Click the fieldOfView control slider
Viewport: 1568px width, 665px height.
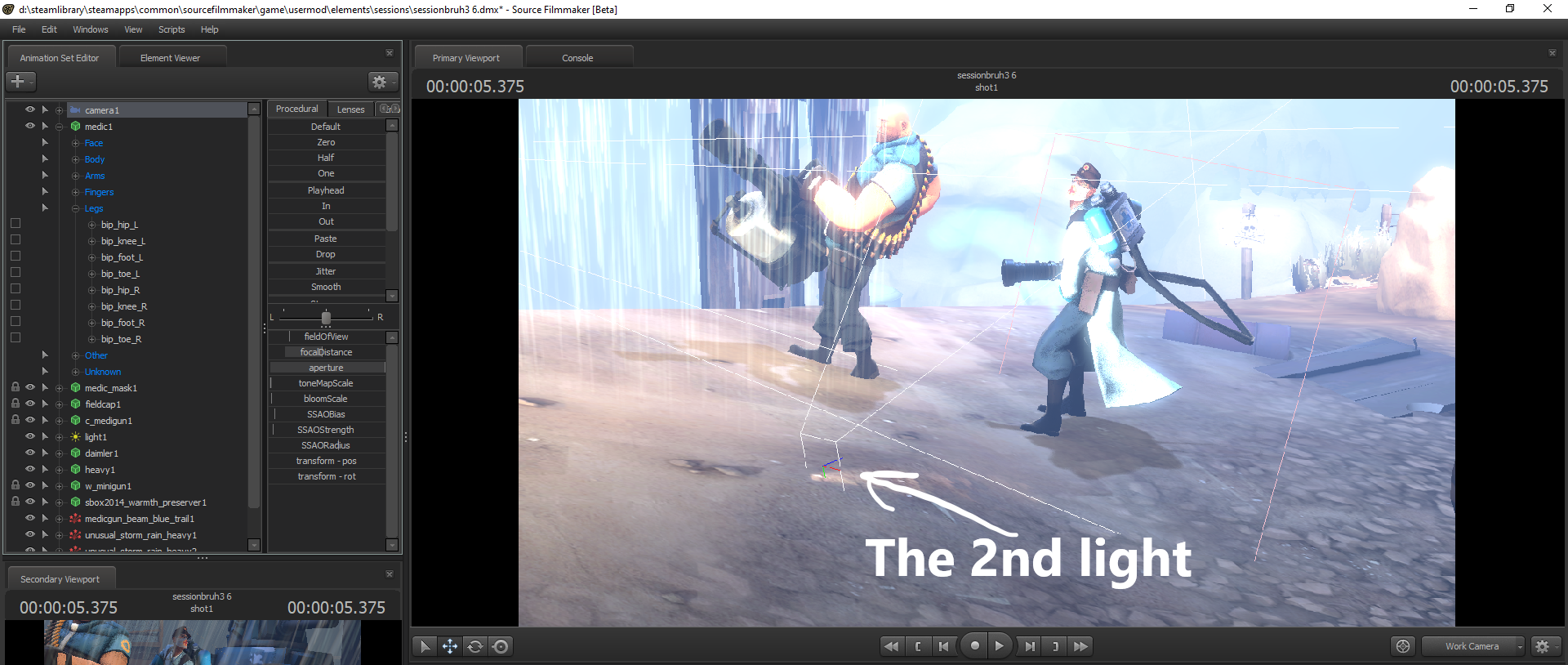click(327, 337)
